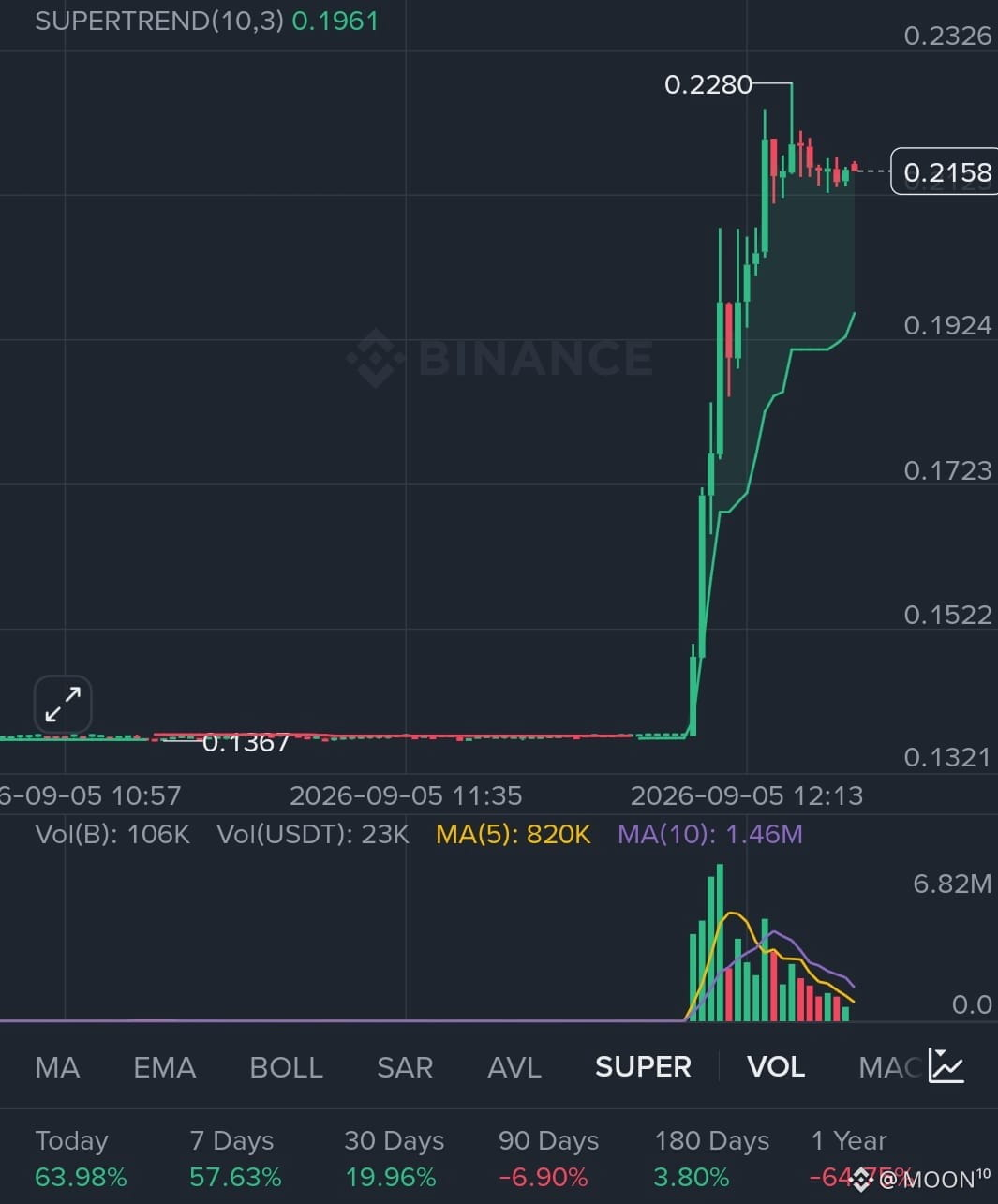Toggle the EMA indicator

click(164, 1067)
